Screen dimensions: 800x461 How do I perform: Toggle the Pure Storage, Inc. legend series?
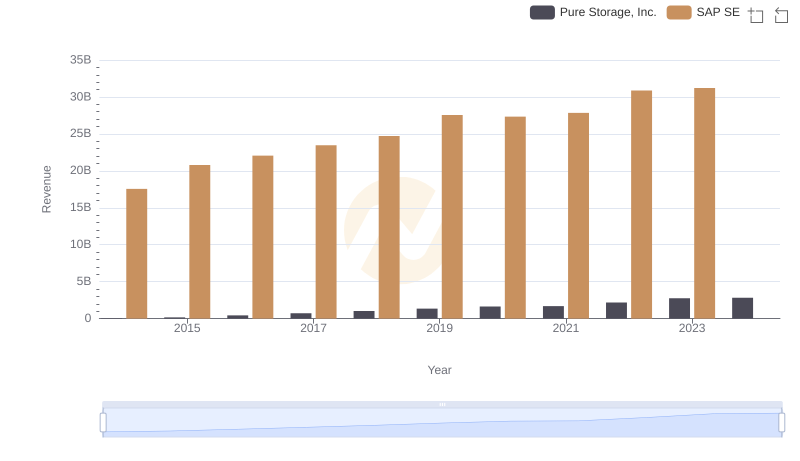pyautogui.click(x=593, y=12)
